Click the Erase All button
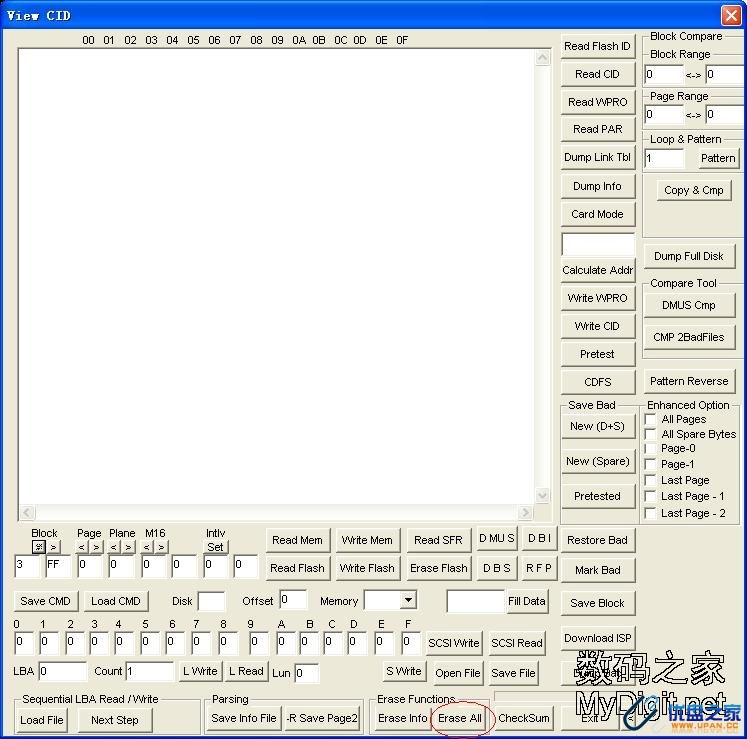Viewport: 747px width, 739px height. coord(460,719)
